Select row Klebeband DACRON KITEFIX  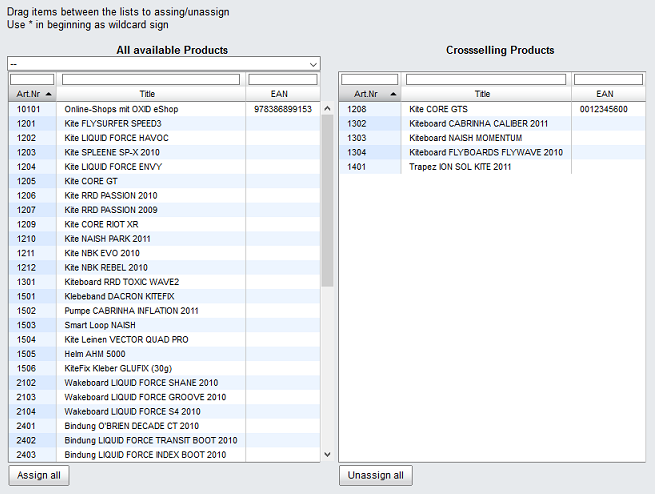pos(164,296)
